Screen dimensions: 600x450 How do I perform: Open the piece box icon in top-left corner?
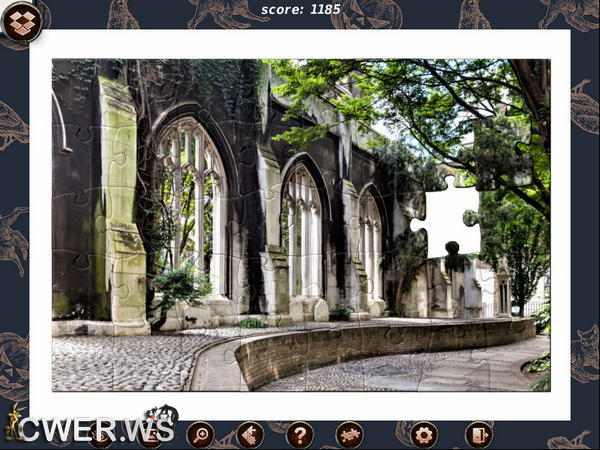click(22, 22)
